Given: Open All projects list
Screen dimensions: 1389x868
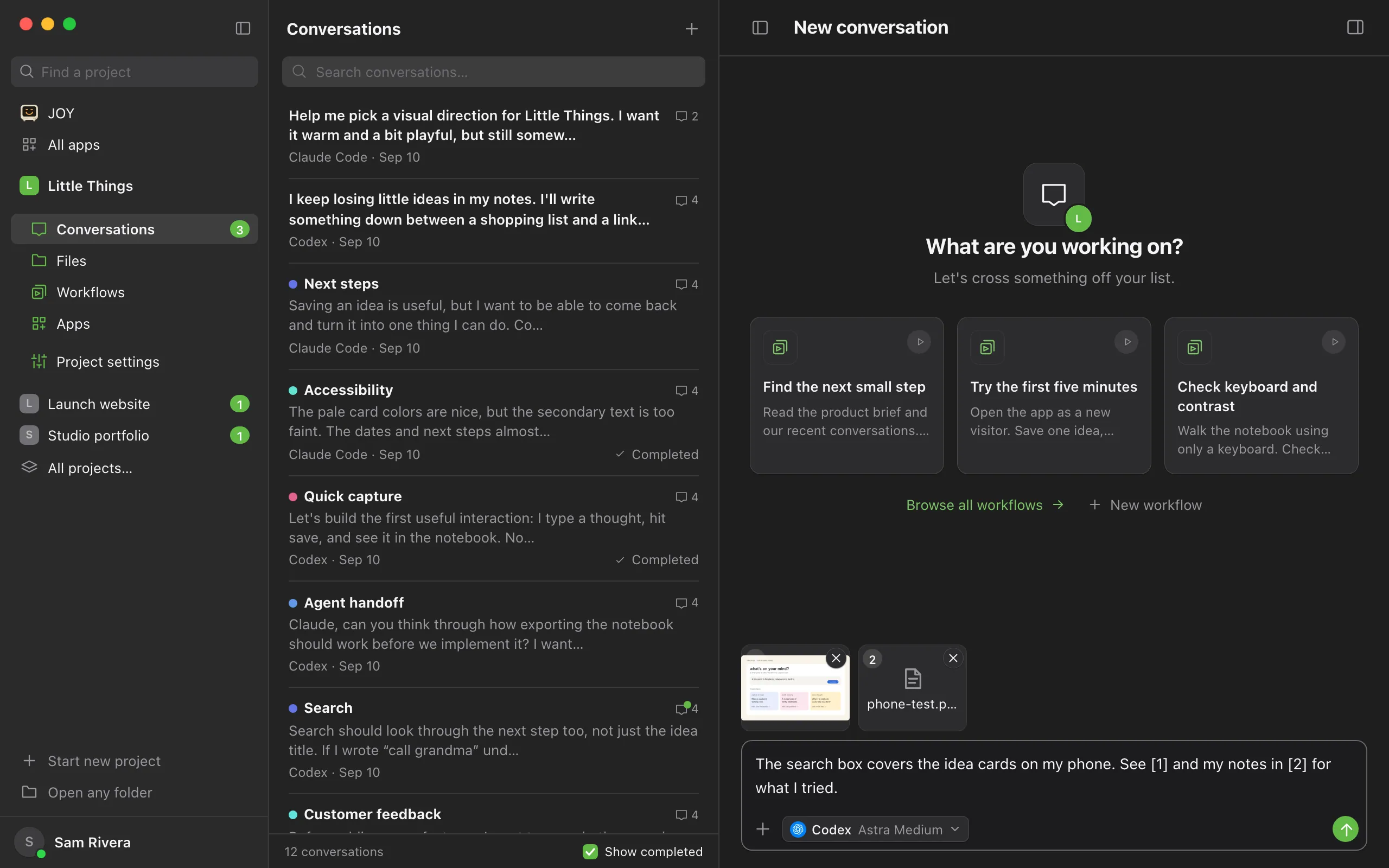Looking at the screenshot, I should 135,468.
